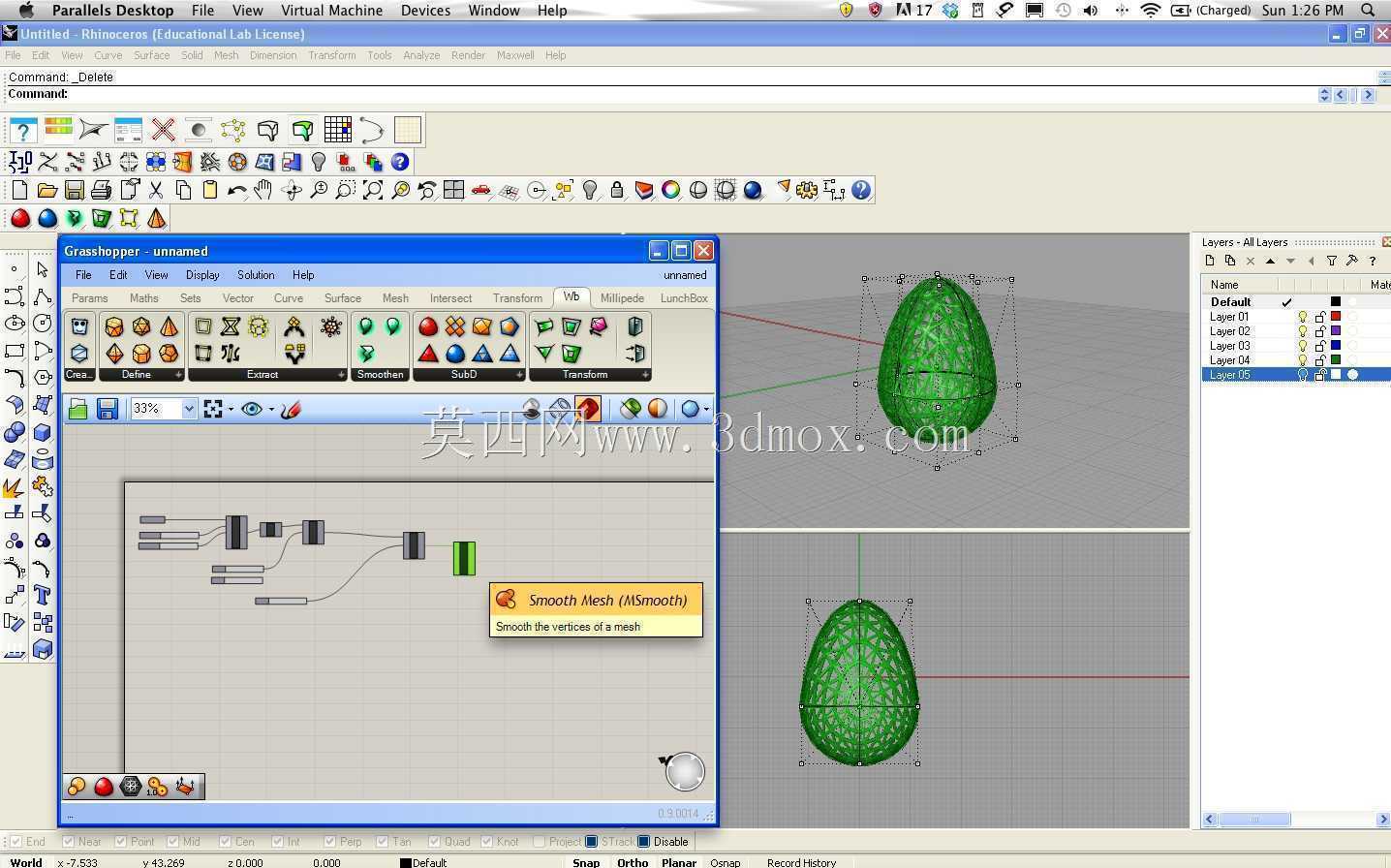
Task: Toggle Layer 01 visibility light bulb
Action: point(1303,317)
